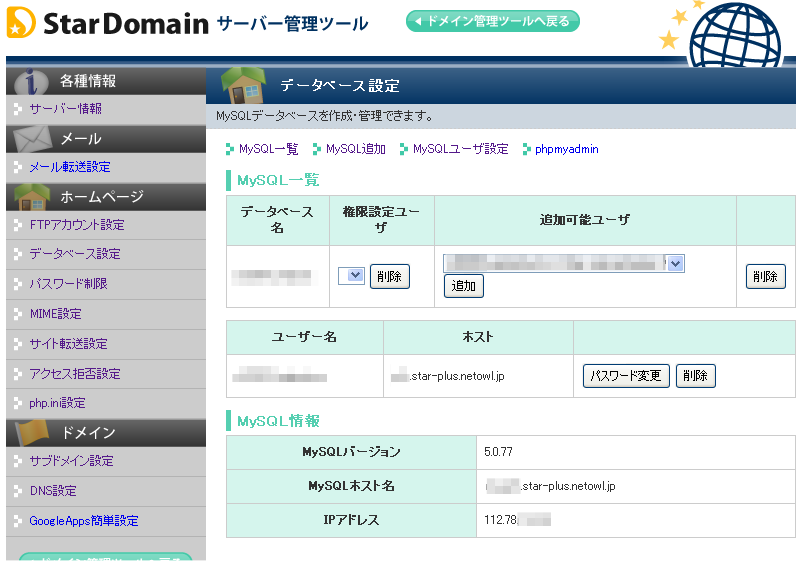Open FTPアカウント設定 in the sidebar
This screenshot has width=809, height=561.
click(x=77, y=225)
